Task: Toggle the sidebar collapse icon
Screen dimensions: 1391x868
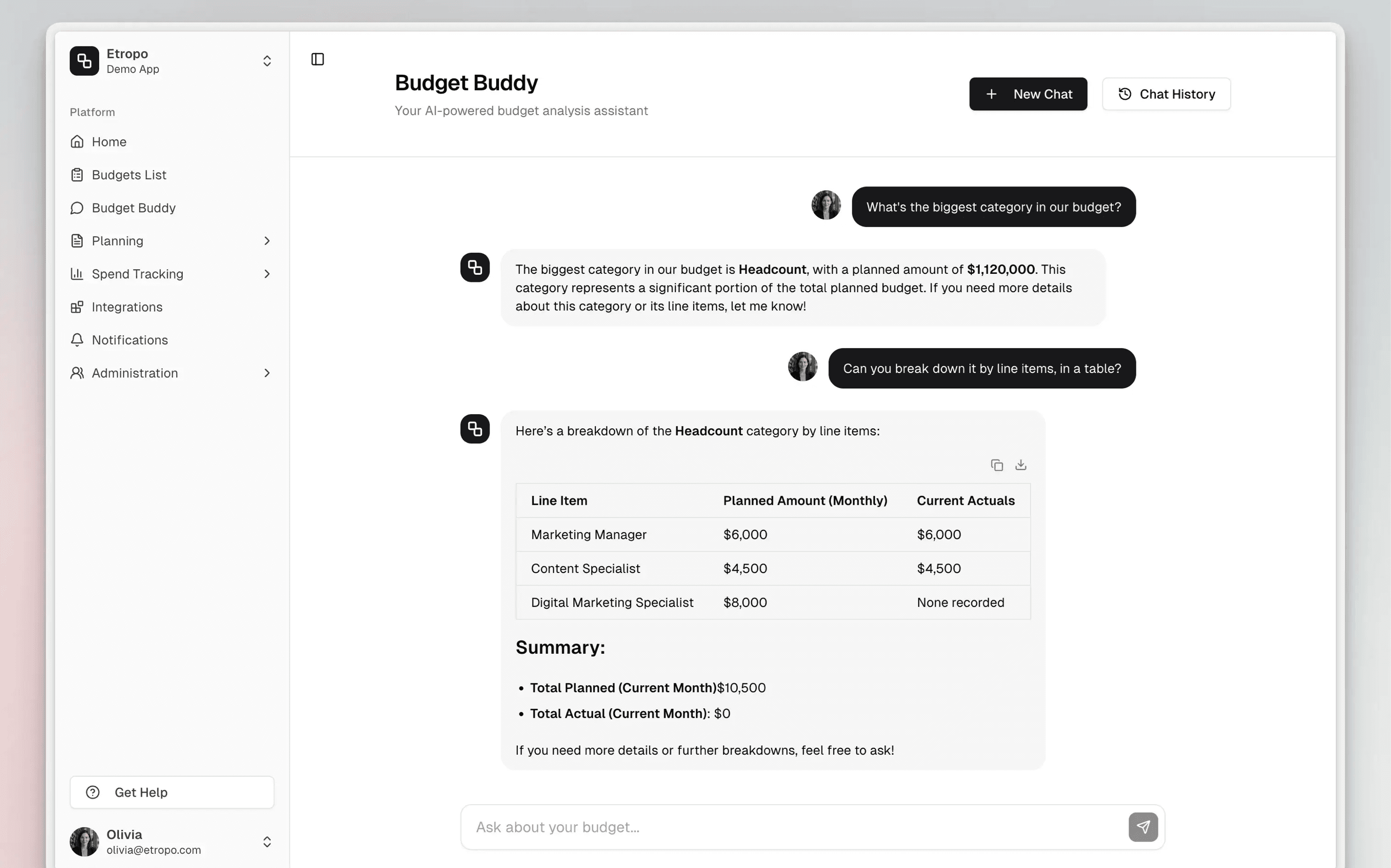Action: click(318, 59)
